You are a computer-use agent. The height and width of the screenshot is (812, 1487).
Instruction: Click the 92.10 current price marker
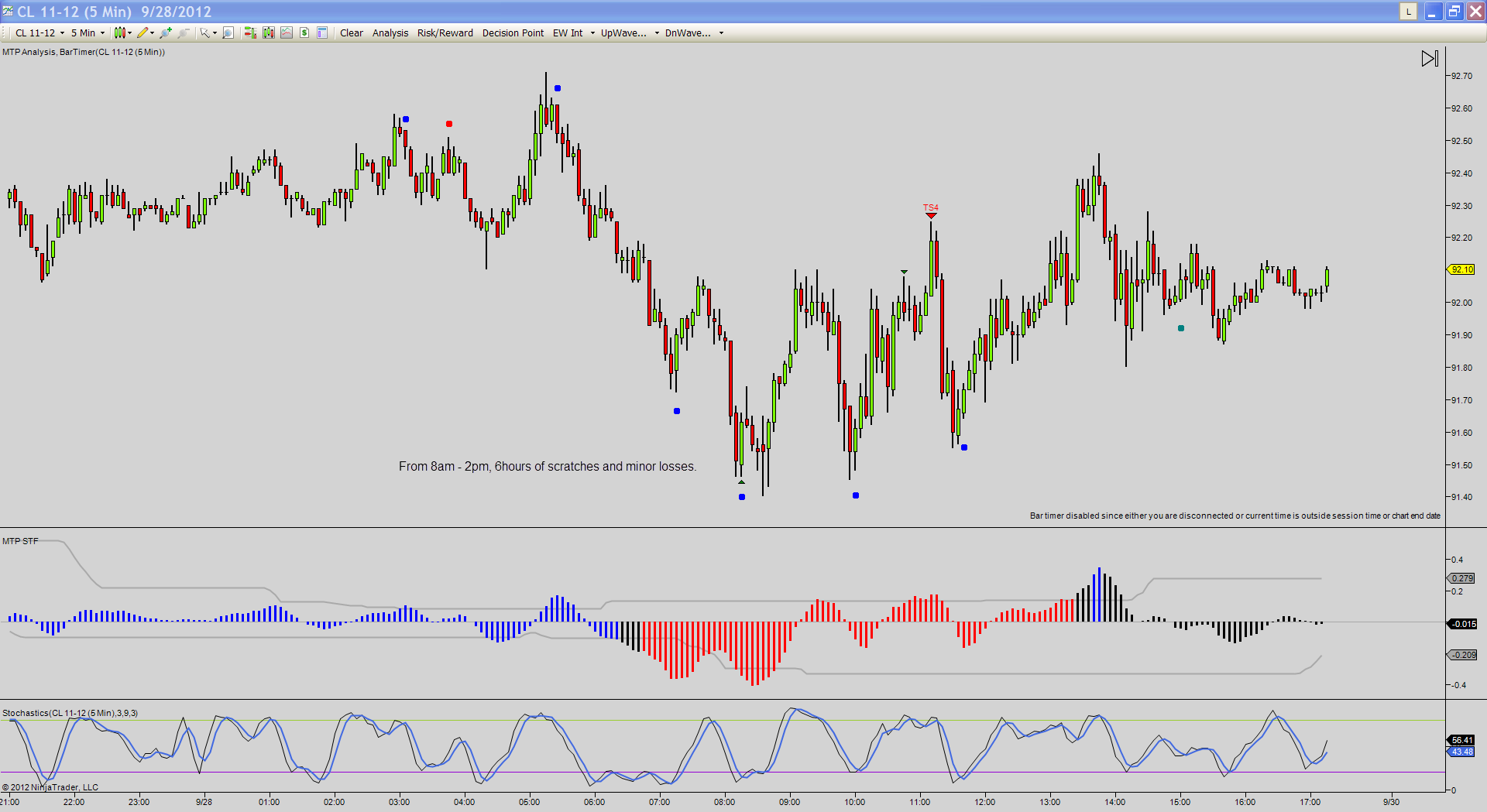1462,269
